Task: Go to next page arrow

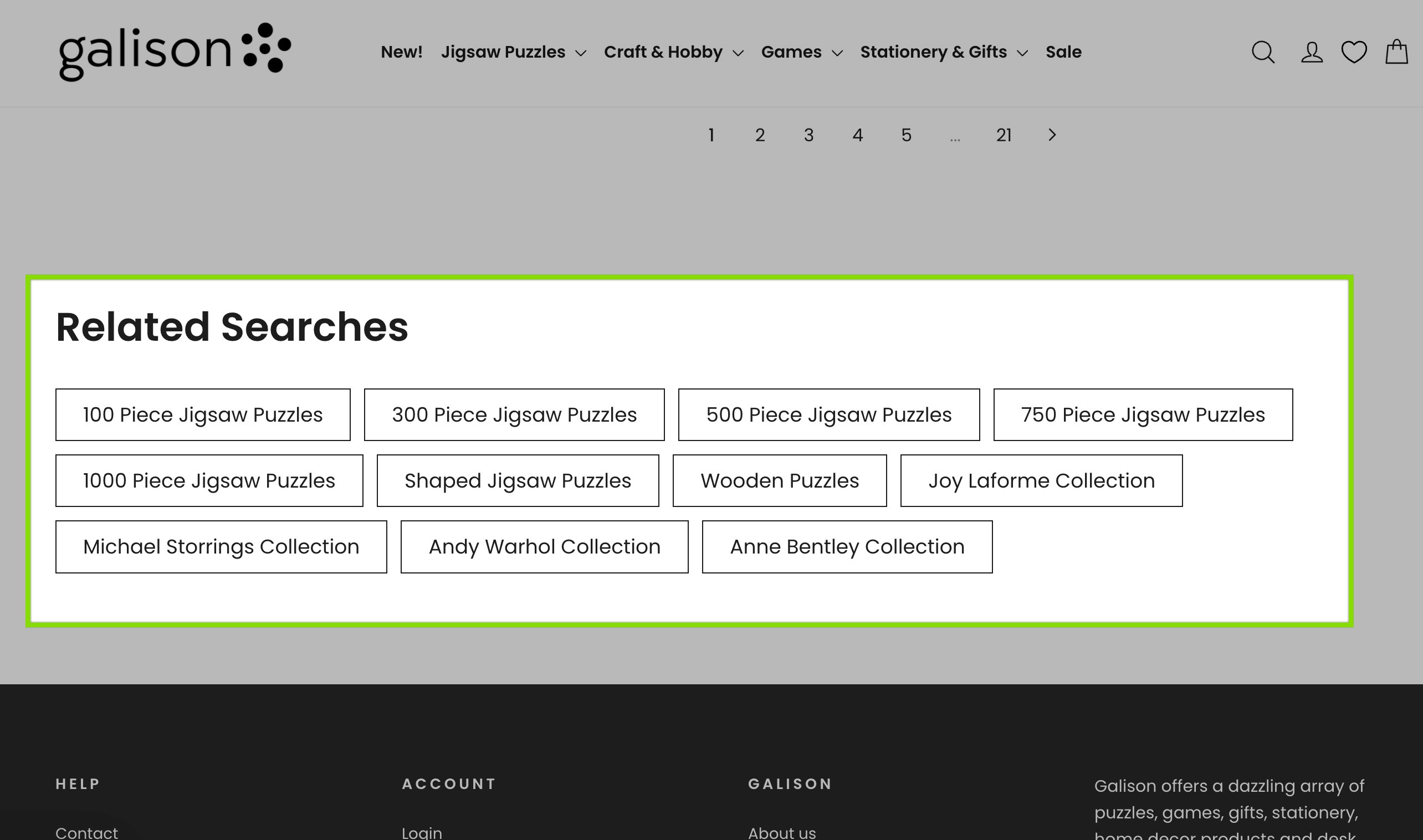Action: pos(1052,135)
